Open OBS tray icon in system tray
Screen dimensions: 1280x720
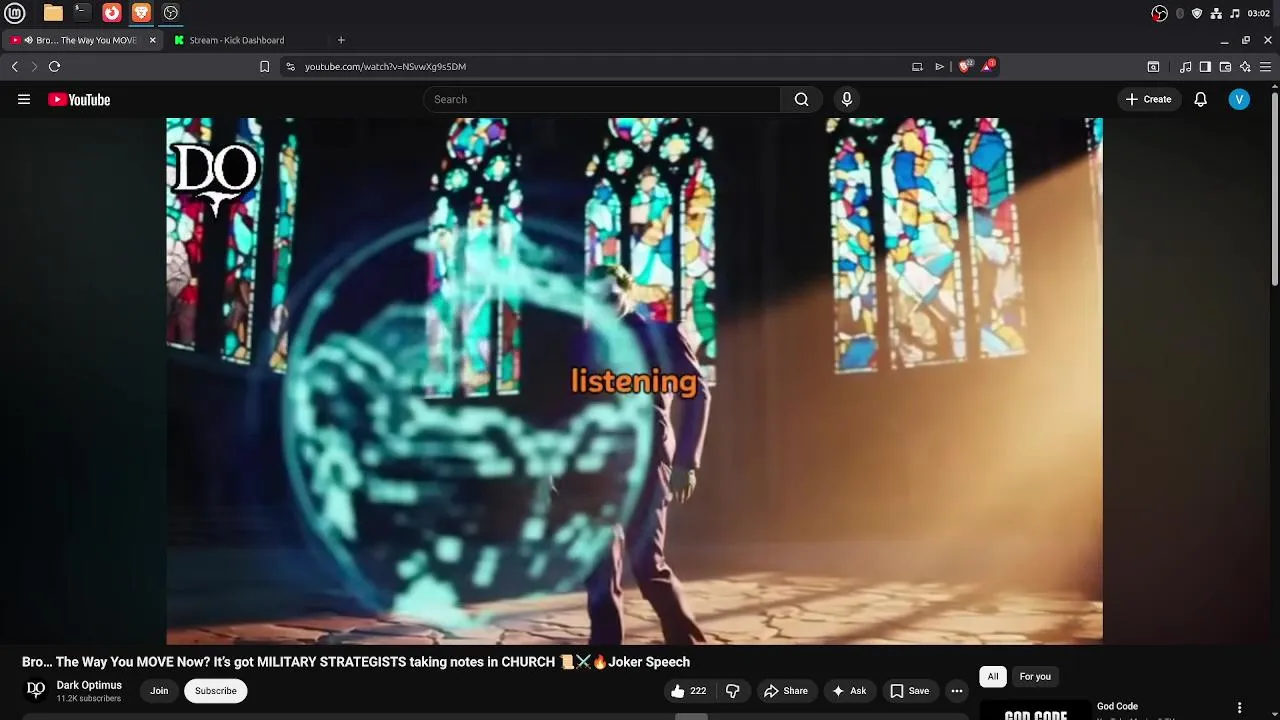click(x=1159, y=13)
